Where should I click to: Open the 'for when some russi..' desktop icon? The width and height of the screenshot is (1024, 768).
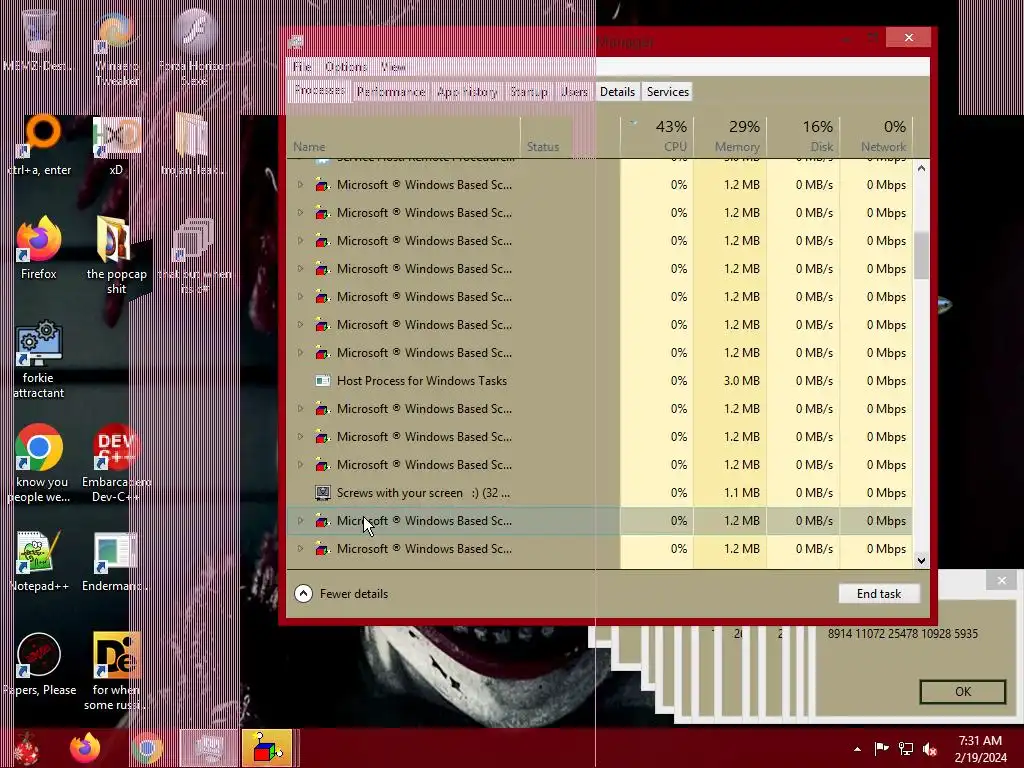click(116, 671)
